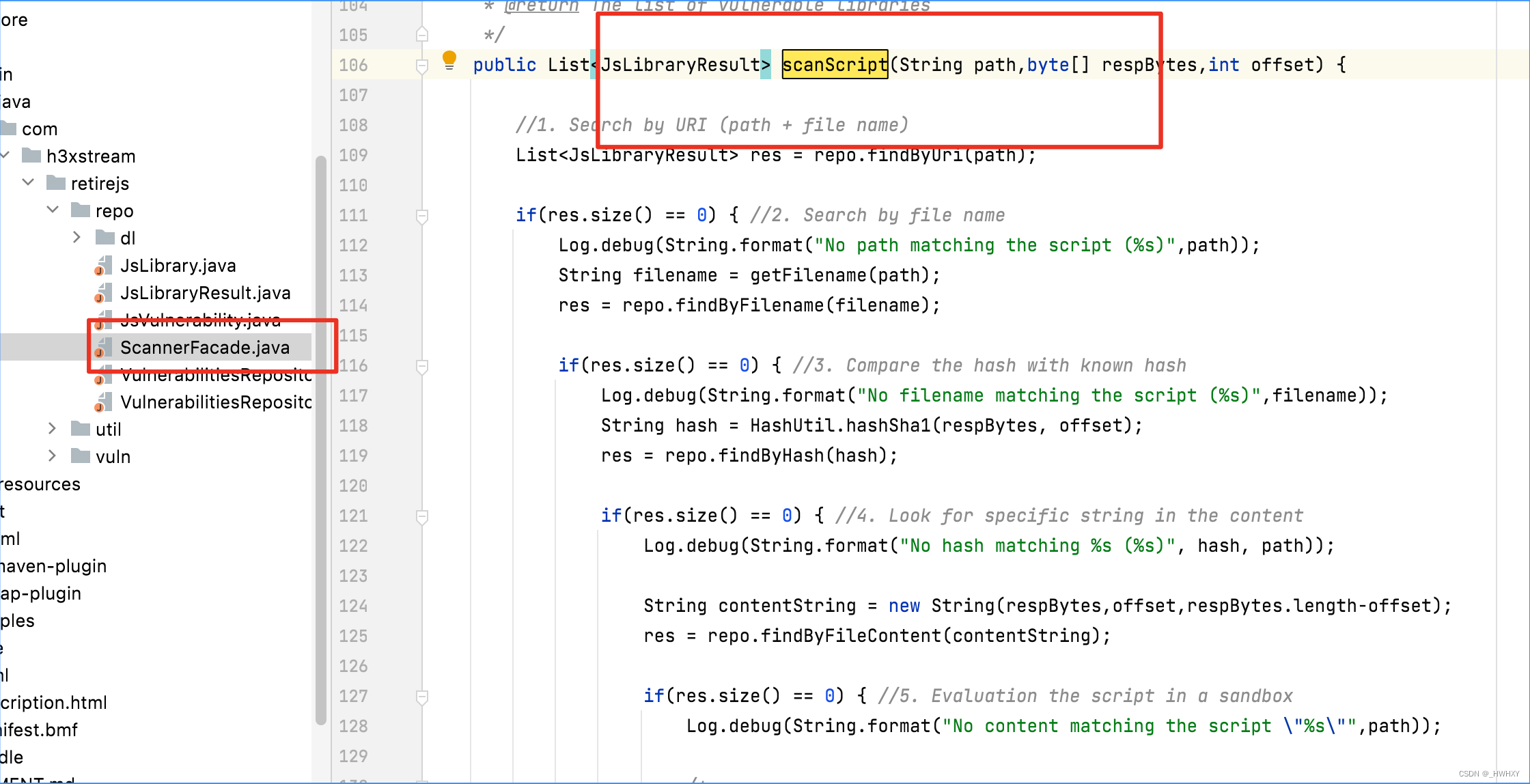Image resolution: width=1530 pixels, height=784 pixels.
Task: Collapse the if block at line 111
Action: [x=421, y=215]
